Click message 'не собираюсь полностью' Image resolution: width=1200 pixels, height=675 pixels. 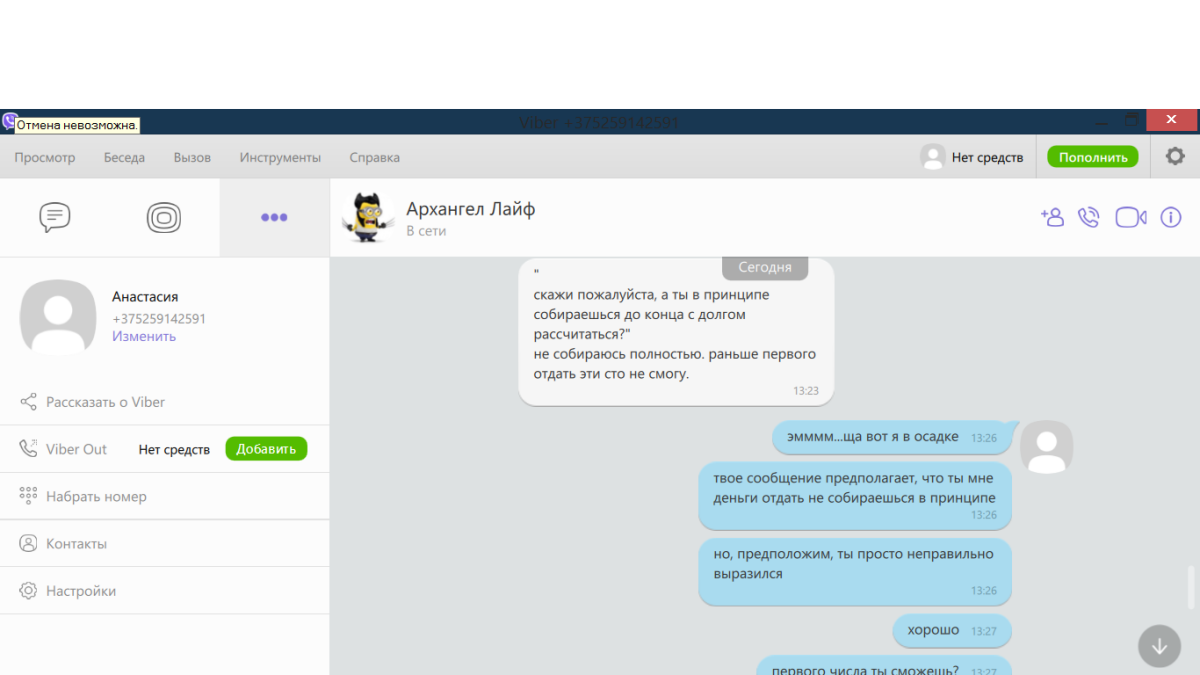point(676,331)
